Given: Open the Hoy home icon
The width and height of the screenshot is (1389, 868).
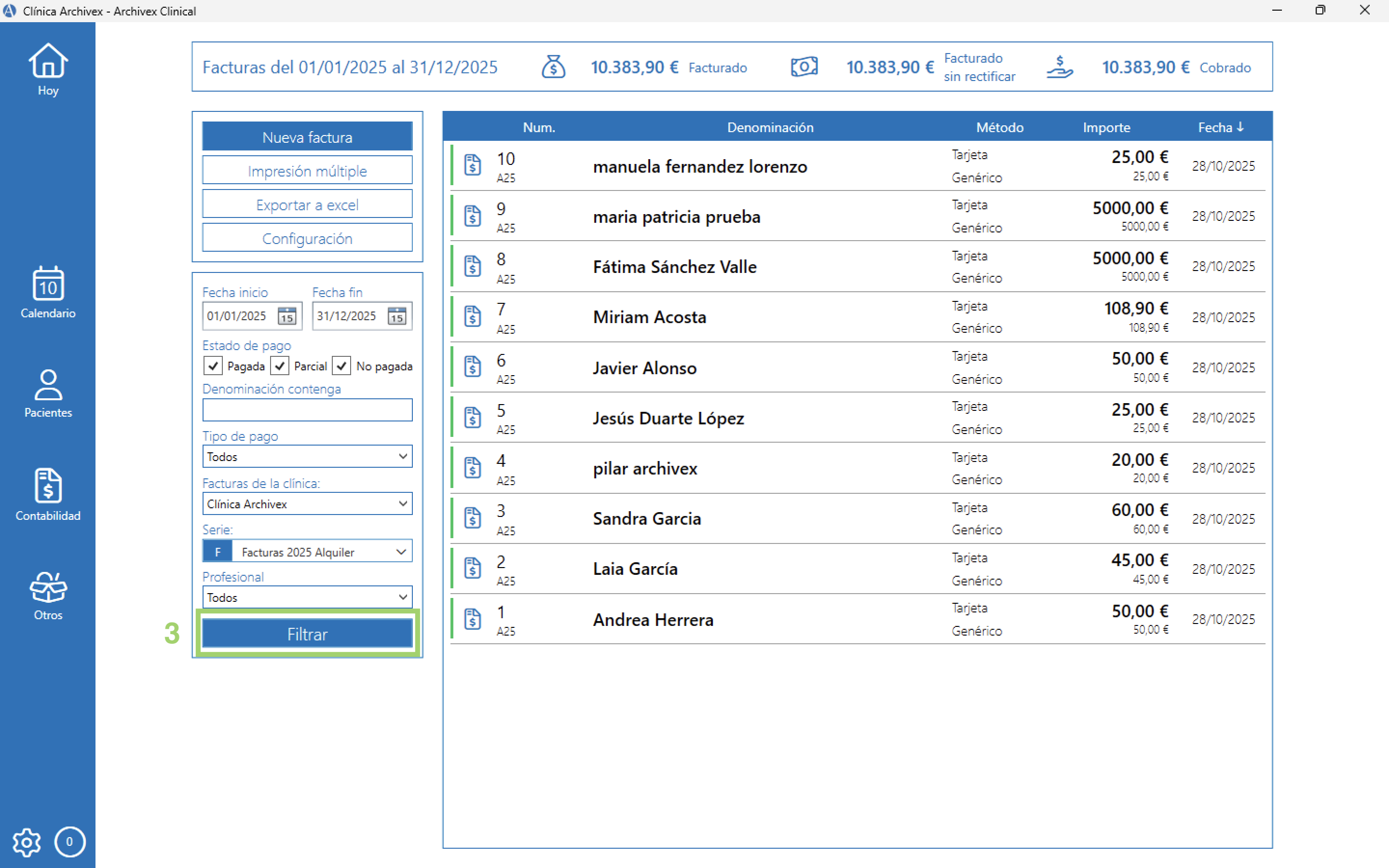Looking at the screenshot, I should (48, 60).
